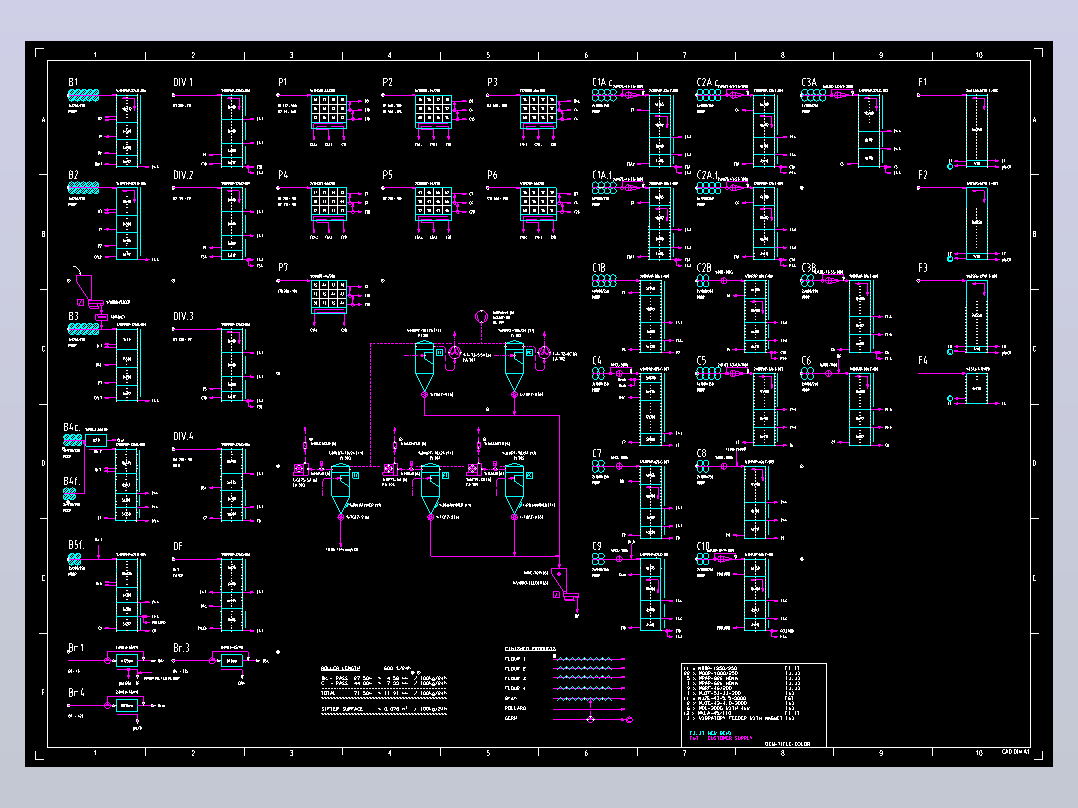
Task: Select the POLLARD product label
Action: click(x=516, y=708)
